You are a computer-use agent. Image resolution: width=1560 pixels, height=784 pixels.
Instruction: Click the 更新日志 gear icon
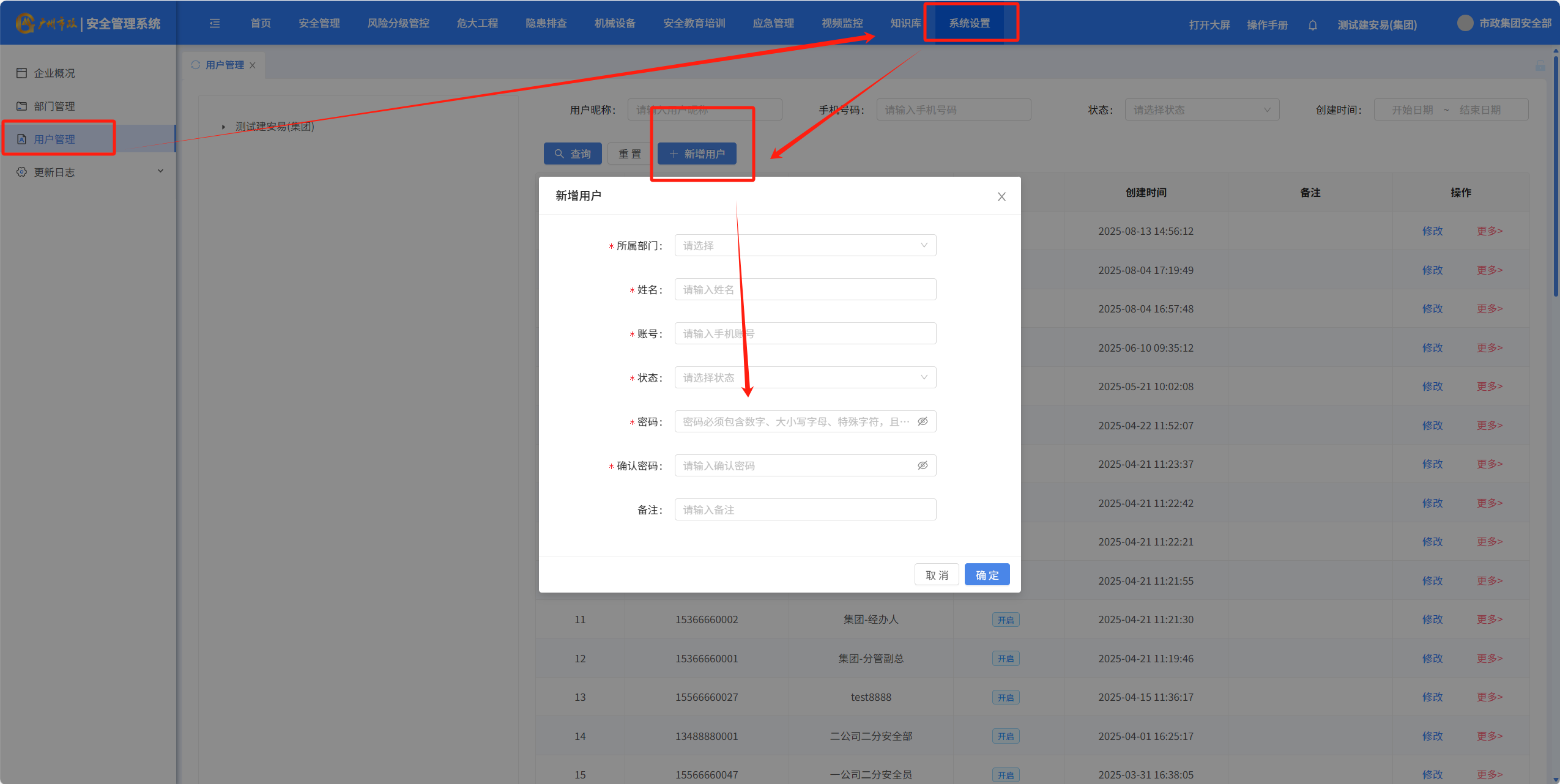click(21, 172)
